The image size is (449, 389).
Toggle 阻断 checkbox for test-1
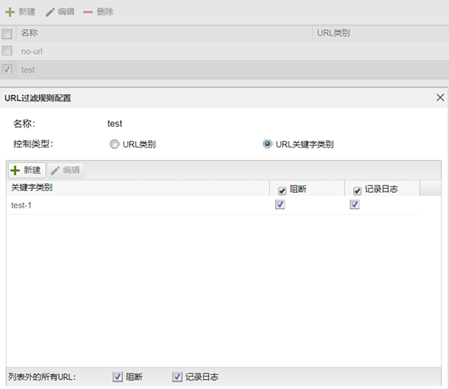(280, 204)
